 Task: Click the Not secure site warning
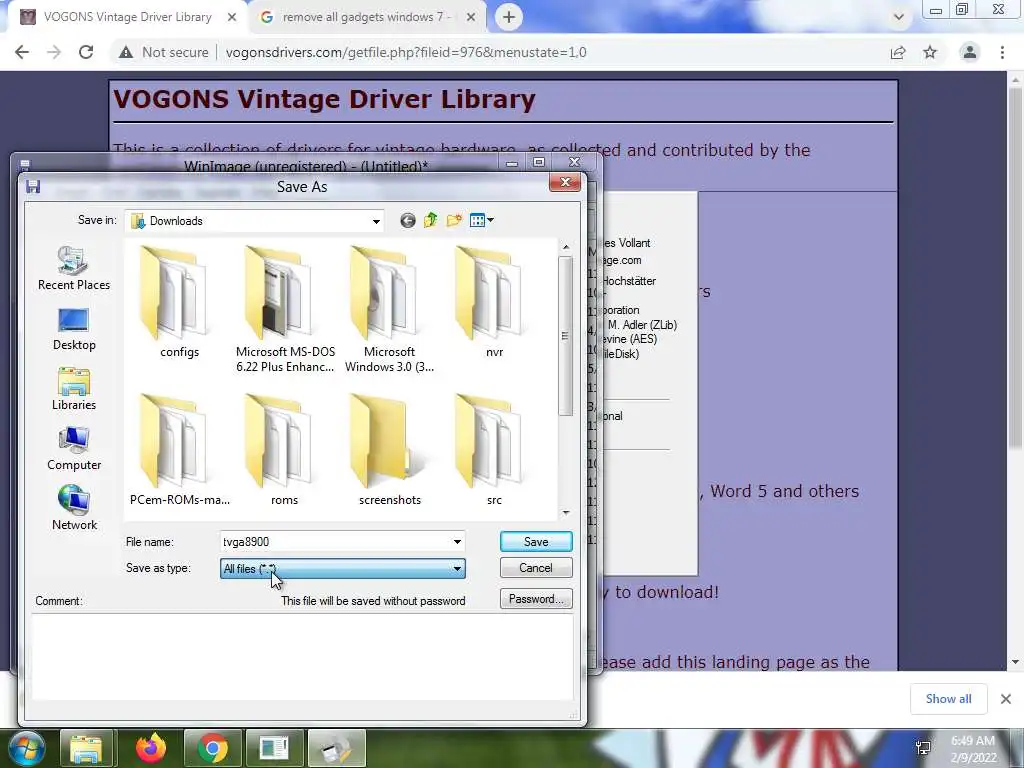click(164, 52)
